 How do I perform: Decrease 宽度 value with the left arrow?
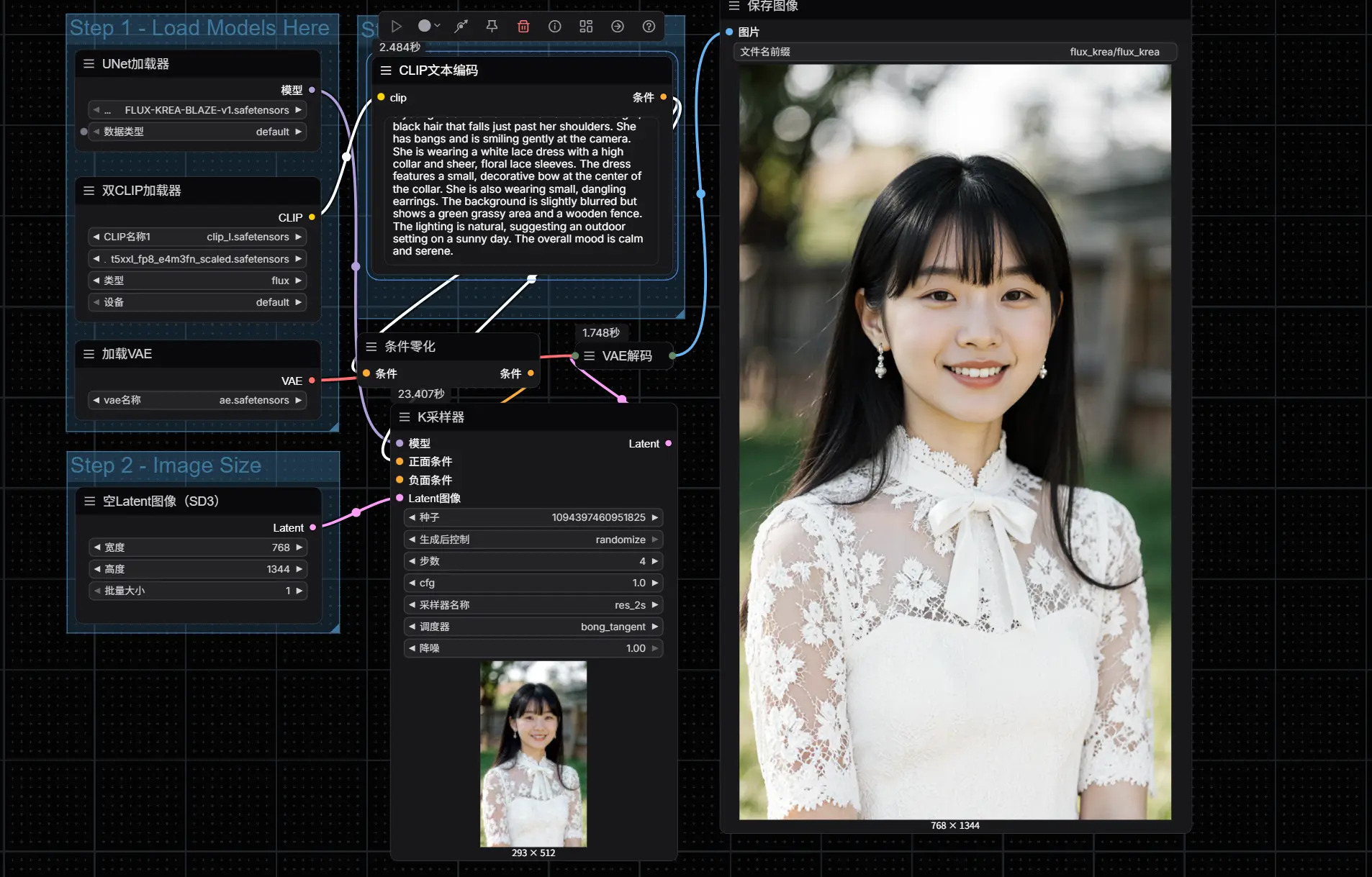[x=96, y=547]
